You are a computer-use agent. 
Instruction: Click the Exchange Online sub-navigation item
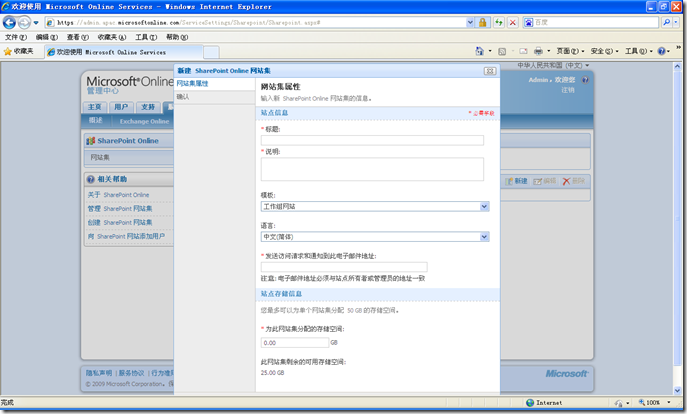pyautogui.click(x=144, y=121)
